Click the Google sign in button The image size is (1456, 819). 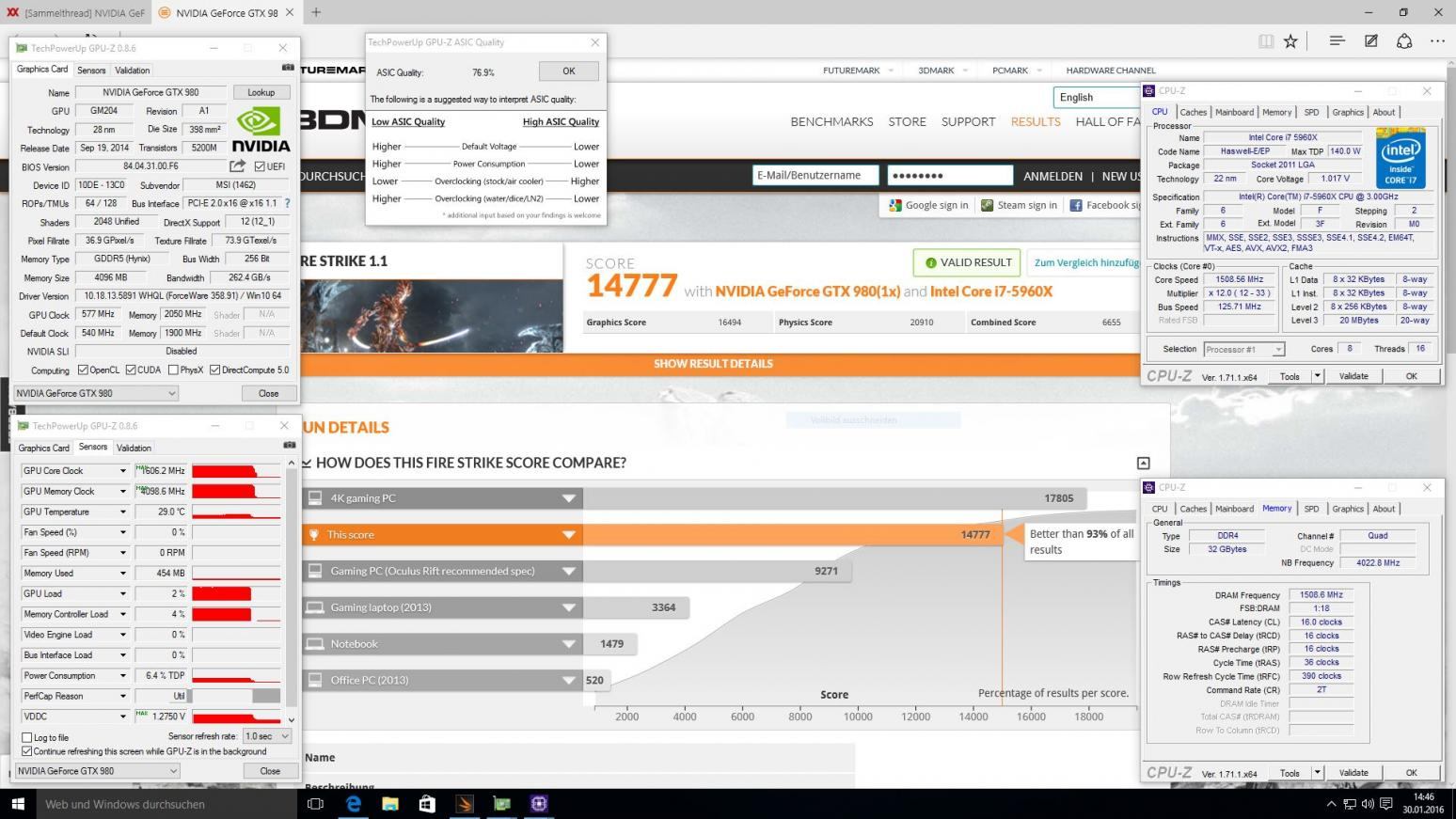928,205
